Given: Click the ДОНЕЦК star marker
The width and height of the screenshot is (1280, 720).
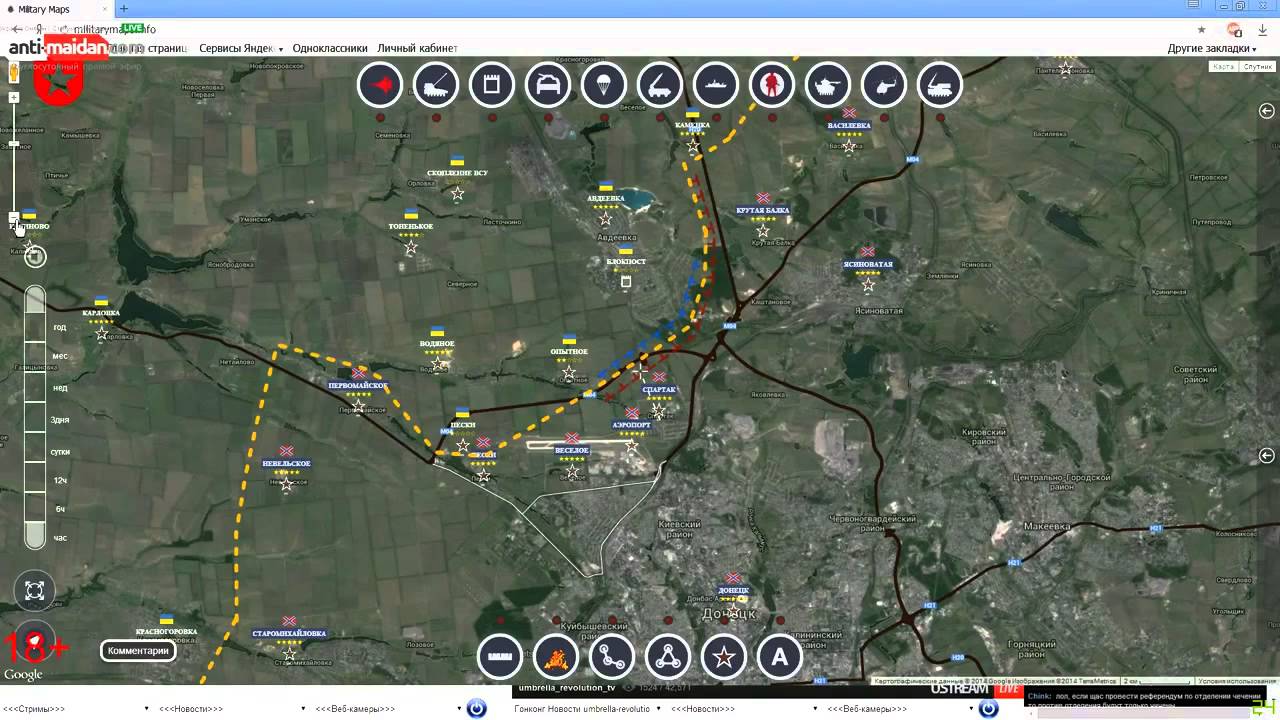Looking at the screenshot, I should pyautogui.click(x=733, y=608).
